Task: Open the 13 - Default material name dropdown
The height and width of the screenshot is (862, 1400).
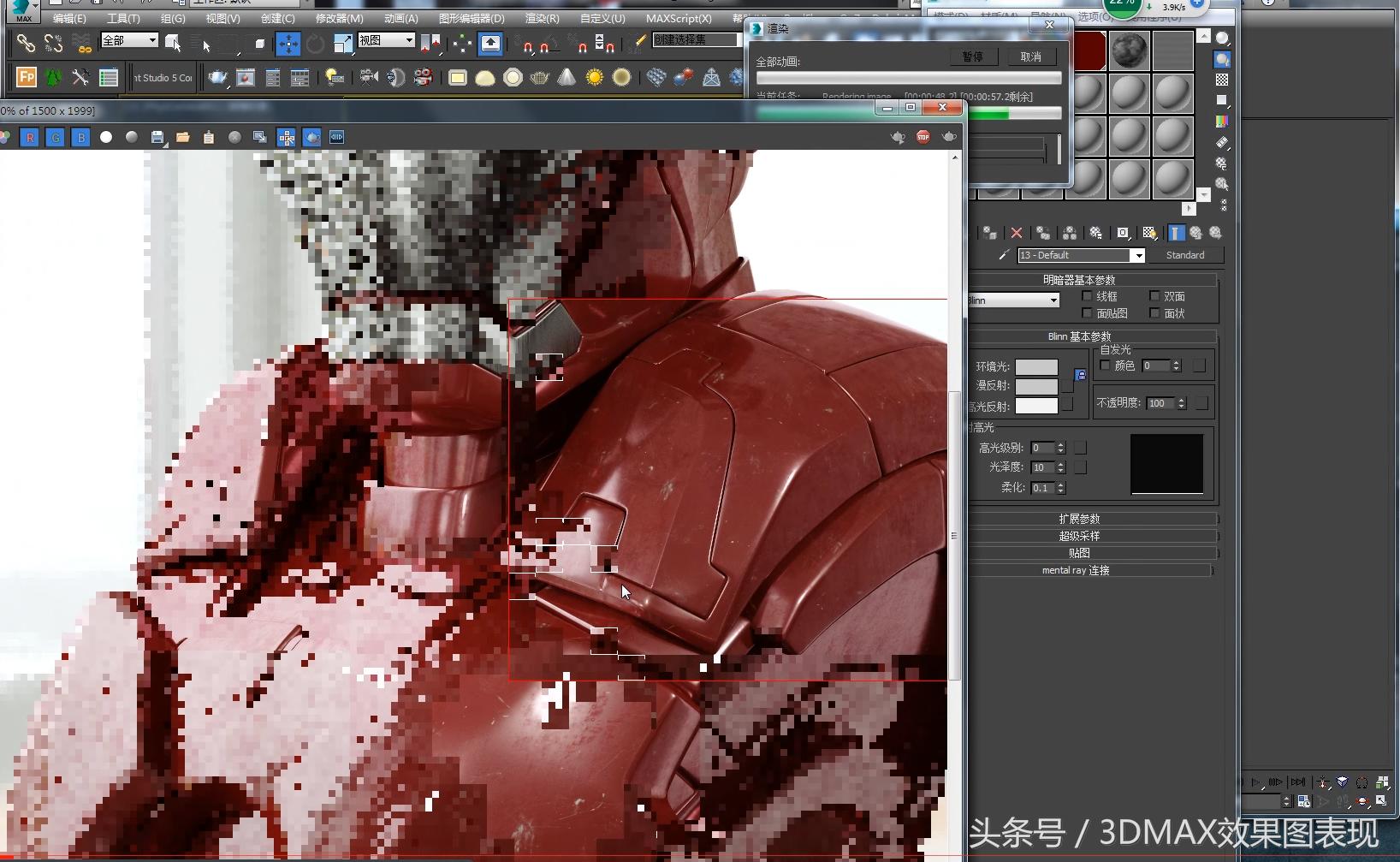Action: pyautogui.click(x=1137, y=255)
